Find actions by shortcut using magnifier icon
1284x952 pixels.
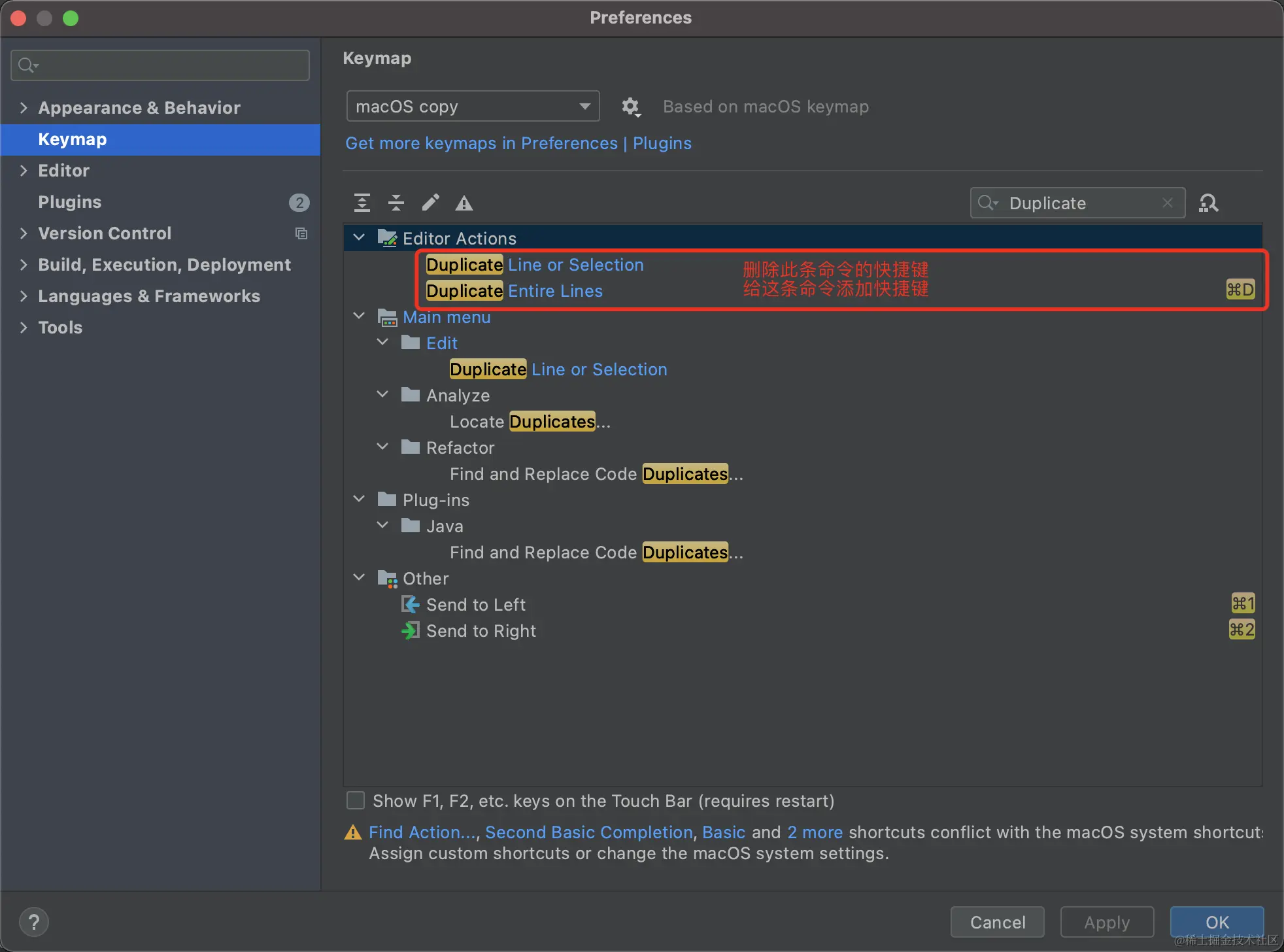(x=1209, y=203)
